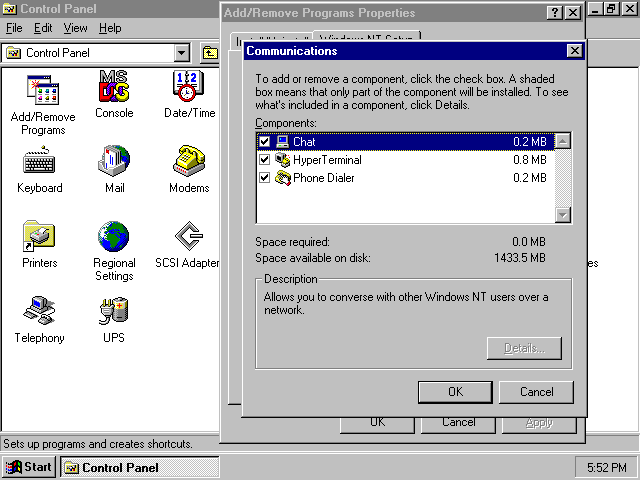Screen dimensions: 640x480
Task: Click OK in Add/Remove Programs Properties
Action: (377, 424)
